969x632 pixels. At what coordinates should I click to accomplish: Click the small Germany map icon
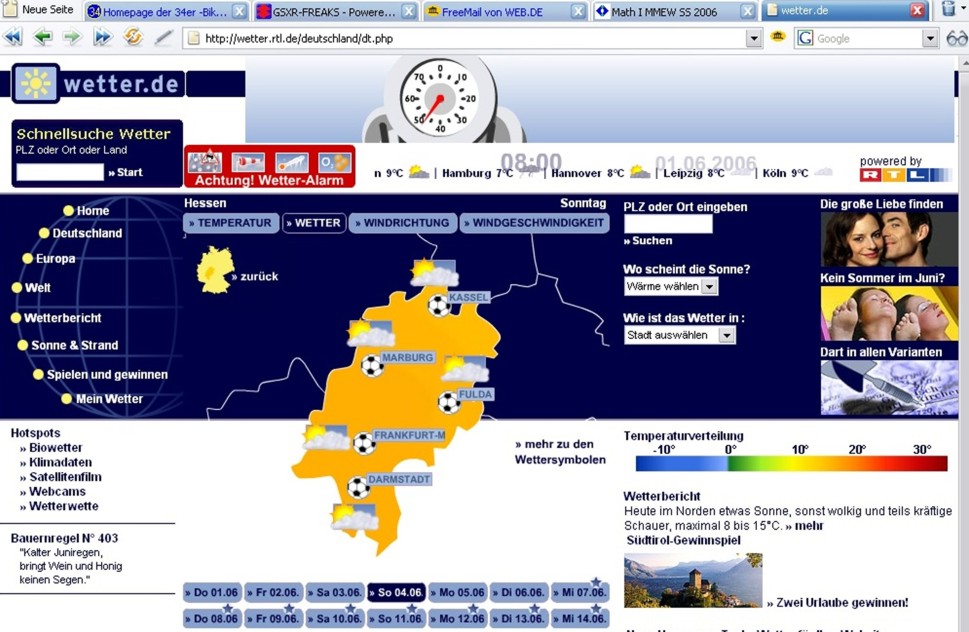click(x=214, y=270)
